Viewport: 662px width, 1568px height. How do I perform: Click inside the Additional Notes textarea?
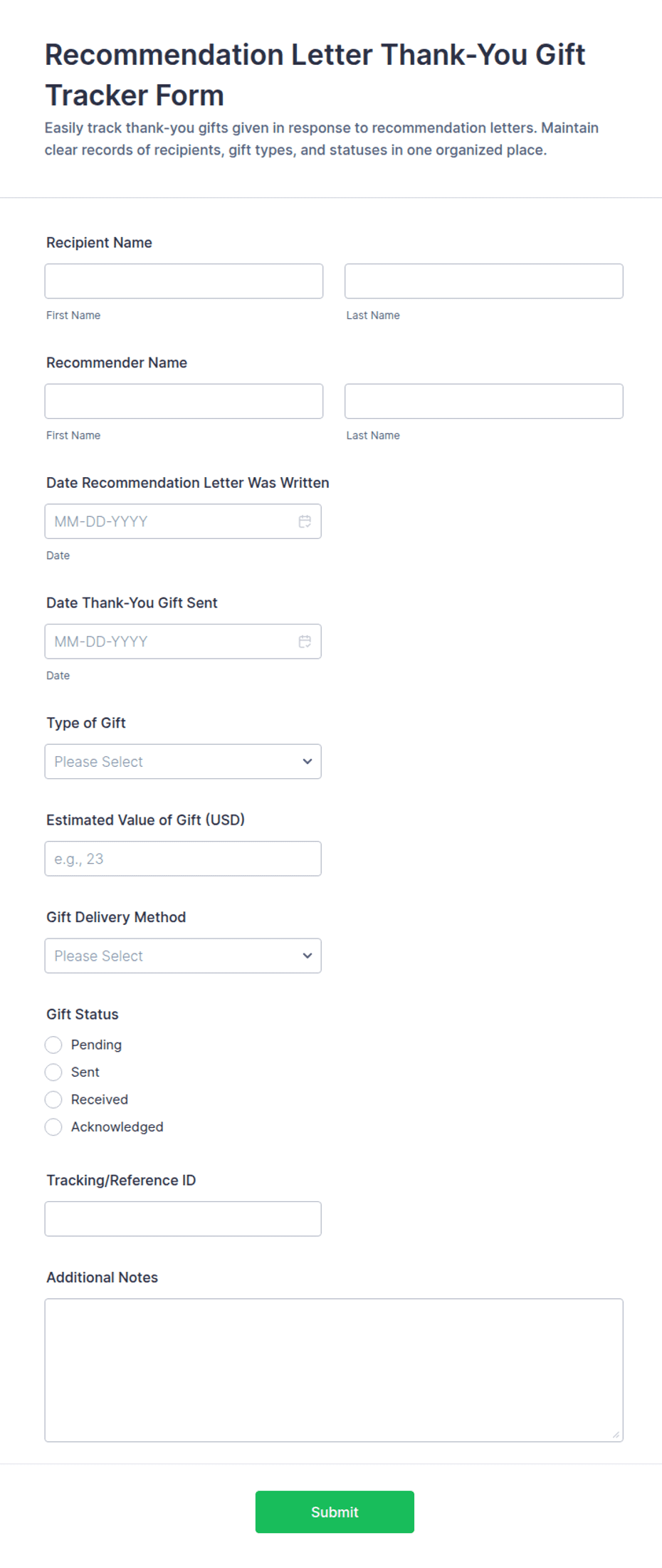[x=334, y=1370]
